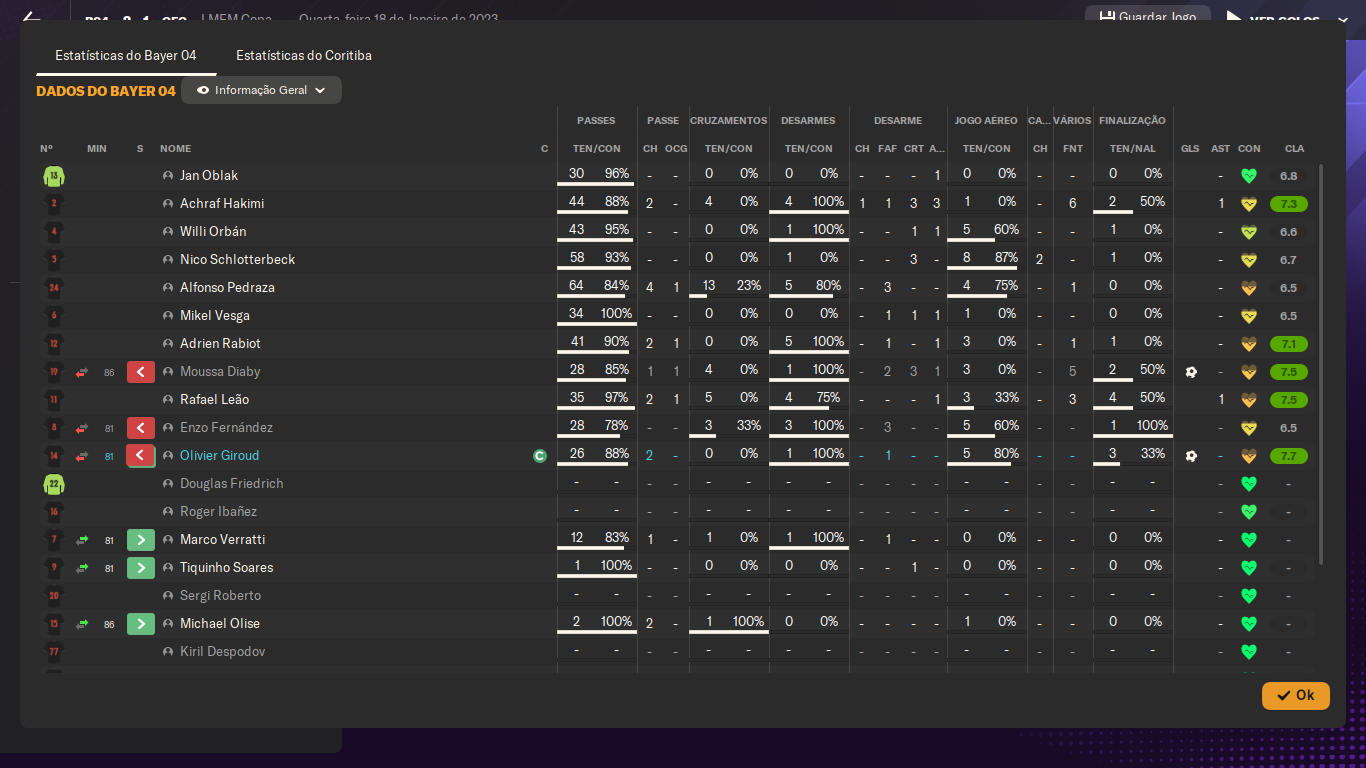Click the PASSES group header
This screenshot has width=1366, height=768.
click(596, 120)
